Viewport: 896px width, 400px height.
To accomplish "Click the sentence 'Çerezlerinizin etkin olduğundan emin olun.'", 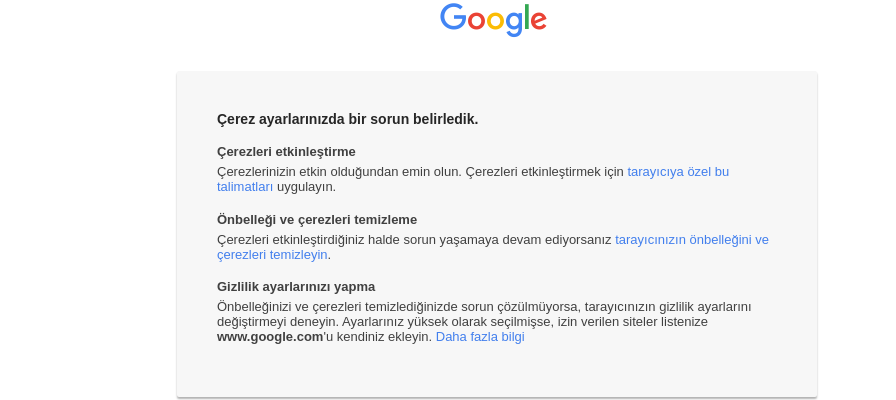I will pos(339,171).
